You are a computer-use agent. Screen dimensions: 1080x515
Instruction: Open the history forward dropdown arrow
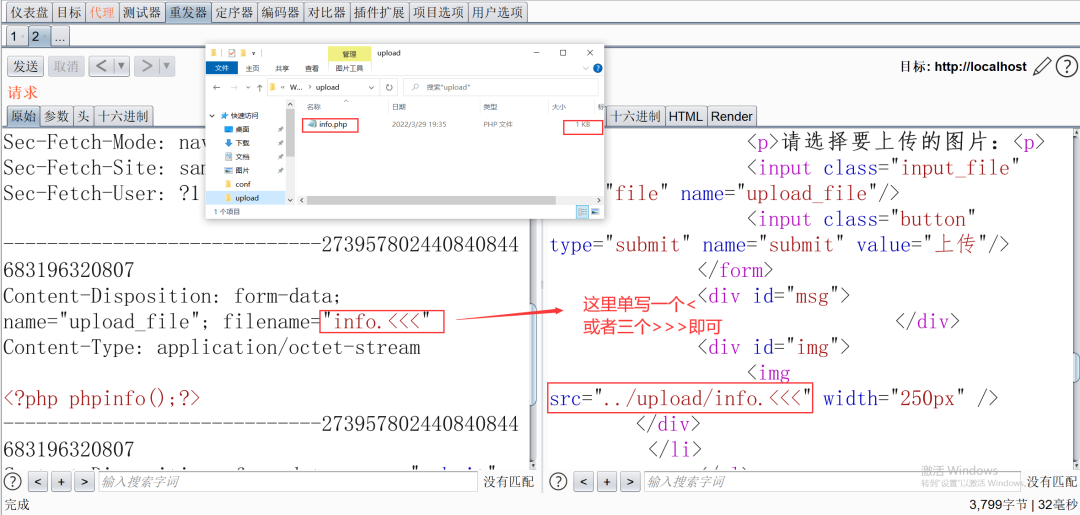[166, 66]
